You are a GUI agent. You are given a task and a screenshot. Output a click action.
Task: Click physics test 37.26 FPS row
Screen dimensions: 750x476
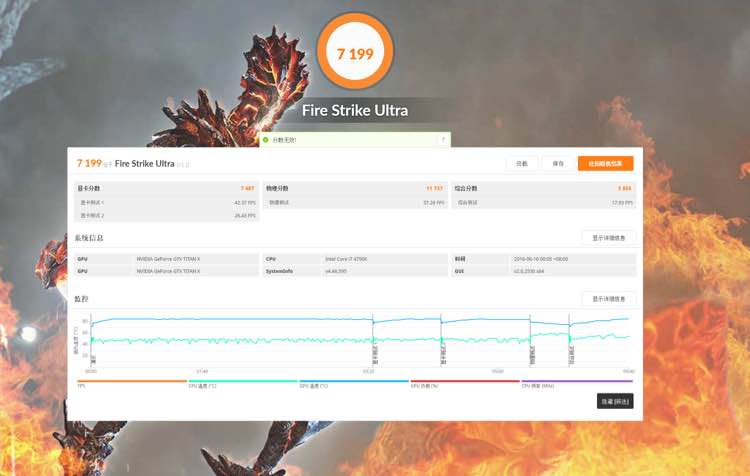tap(355, 203)
